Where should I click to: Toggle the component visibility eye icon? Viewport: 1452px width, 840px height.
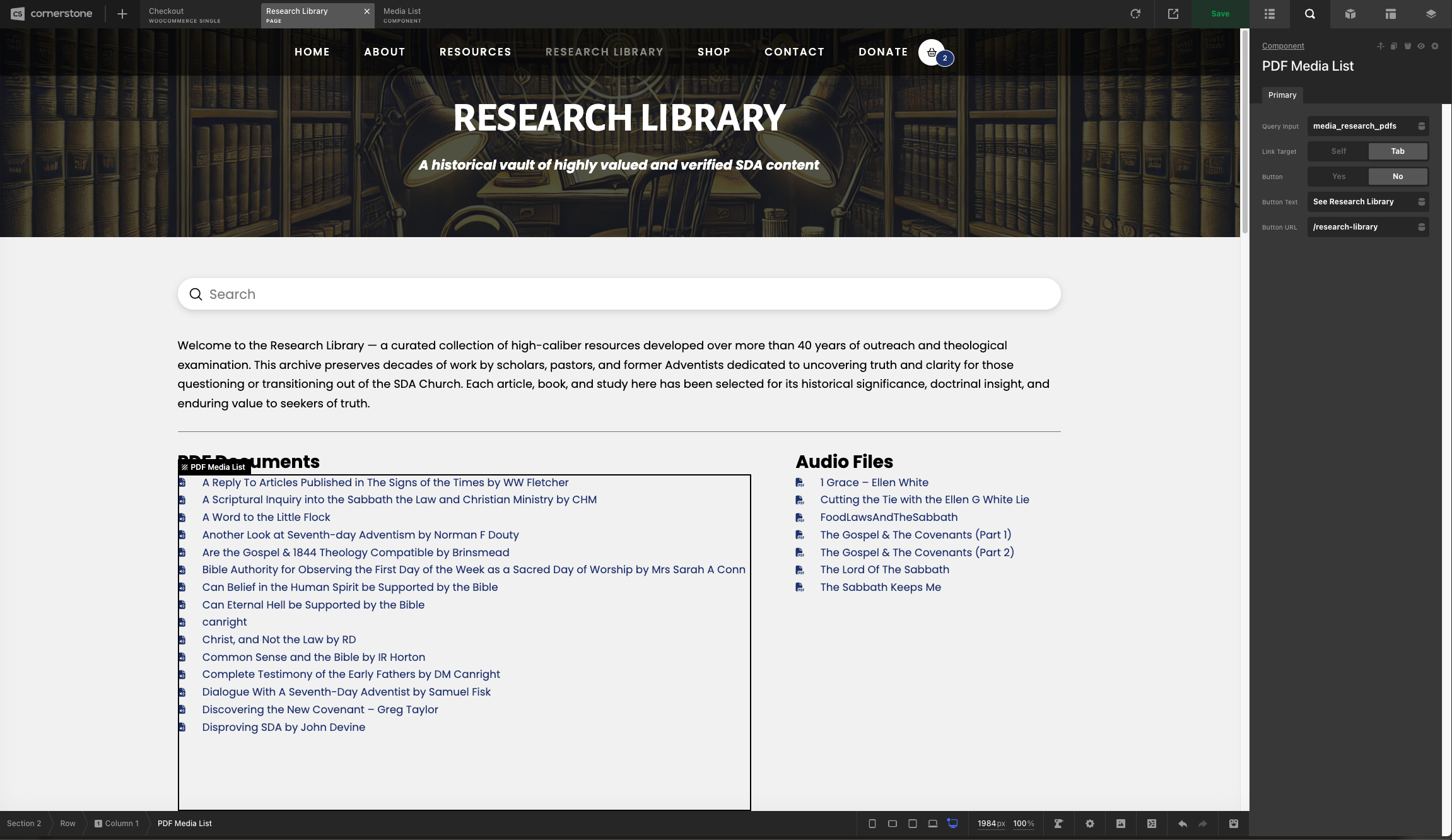(1421, 46)
